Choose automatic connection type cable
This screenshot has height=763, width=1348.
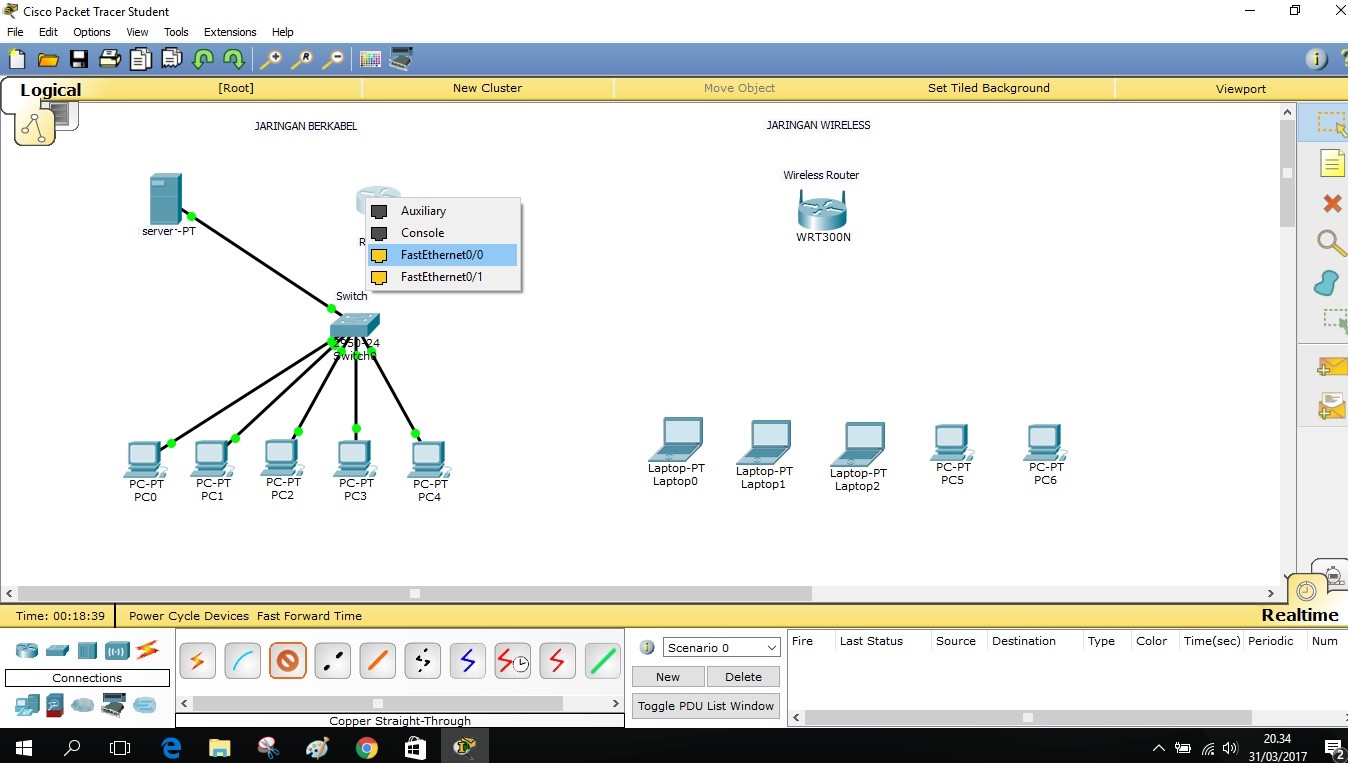(197, 661)
